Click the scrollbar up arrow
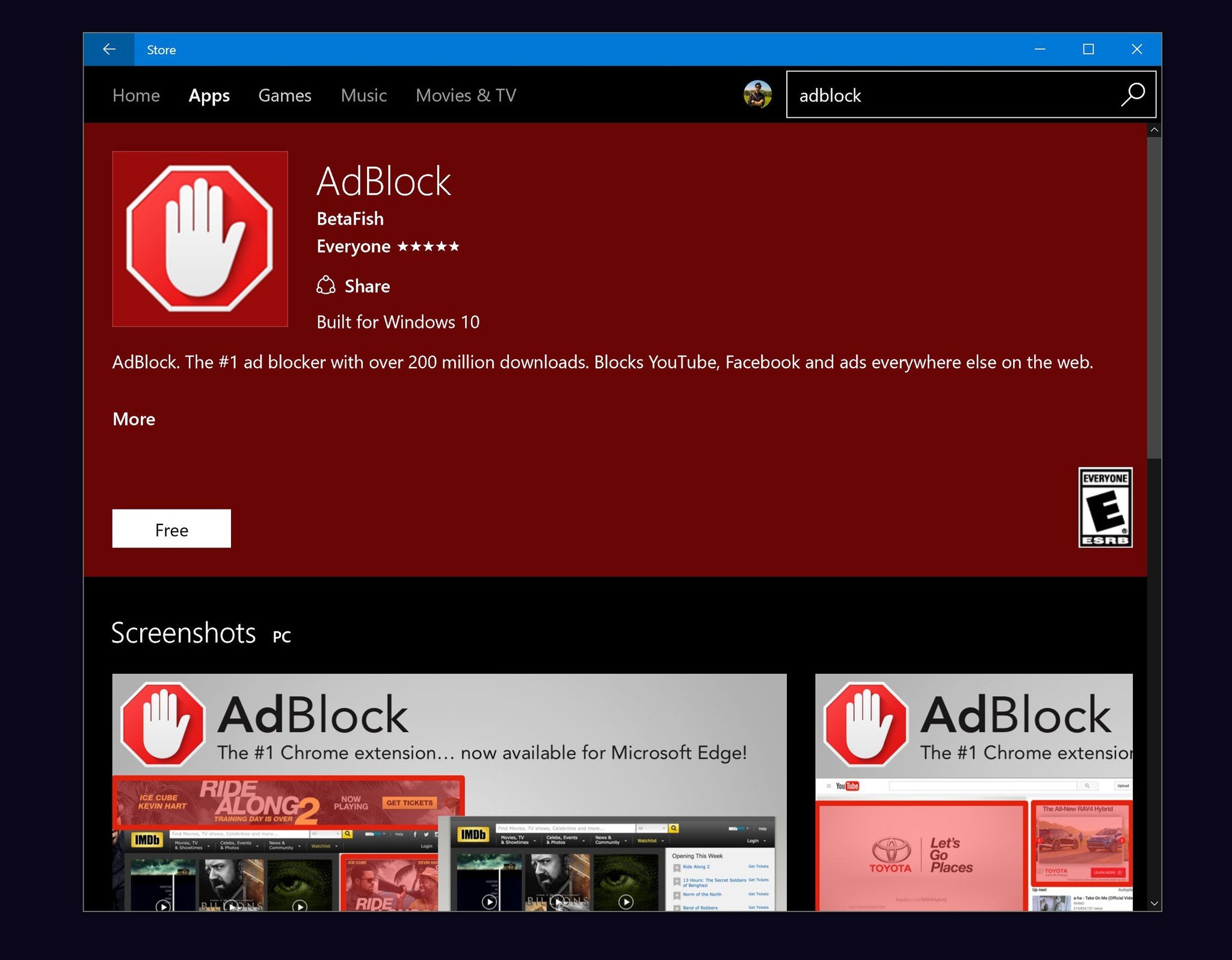1232x960 pixels. pos(1154,130)
